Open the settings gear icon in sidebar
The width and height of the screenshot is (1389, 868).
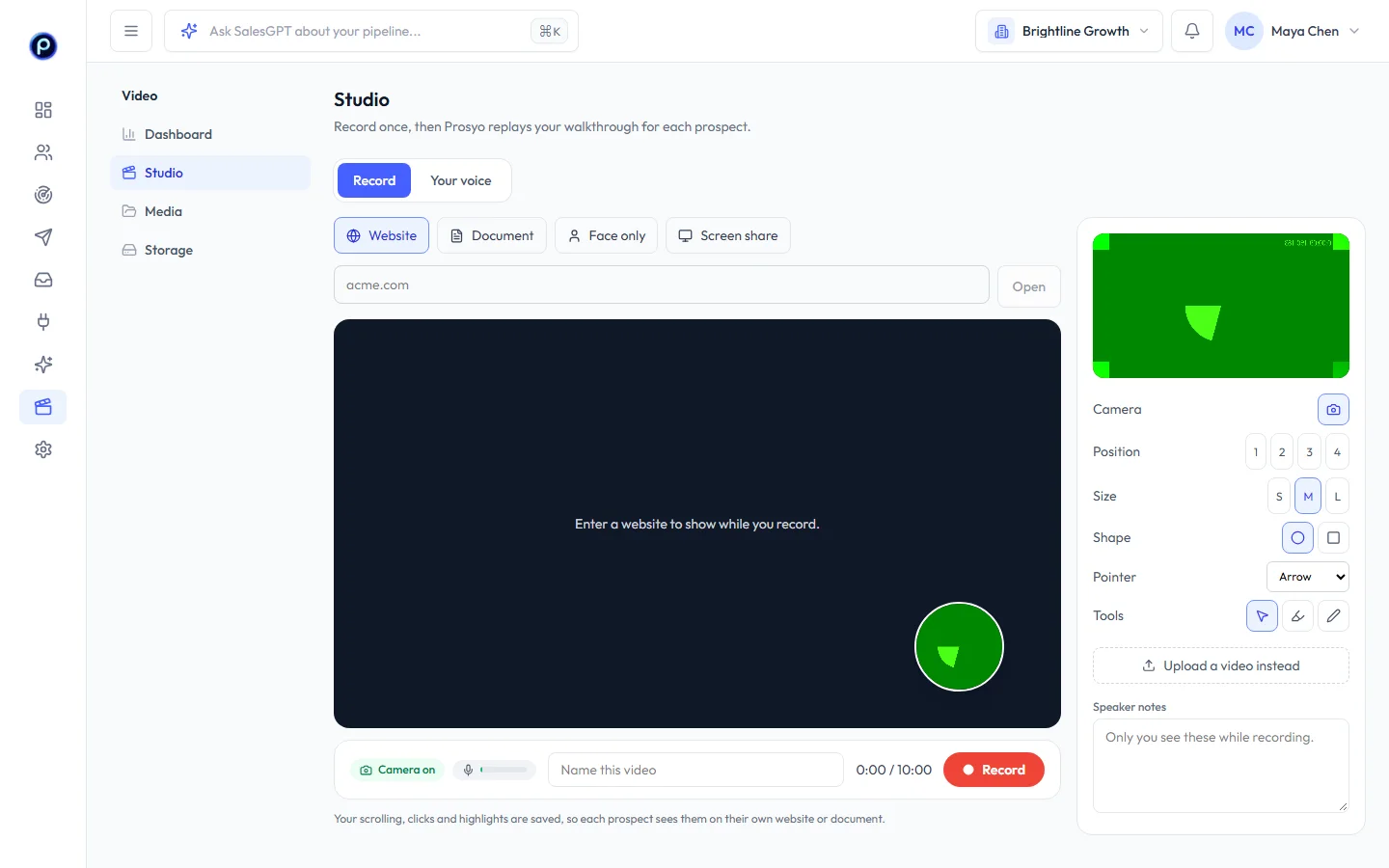click(43, 449)
